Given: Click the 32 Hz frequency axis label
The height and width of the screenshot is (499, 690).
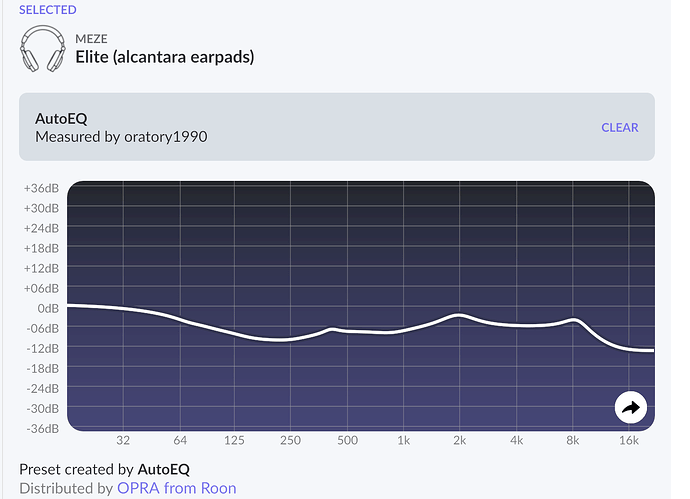Looking at the screenshot, I should (x=123, y=441).
